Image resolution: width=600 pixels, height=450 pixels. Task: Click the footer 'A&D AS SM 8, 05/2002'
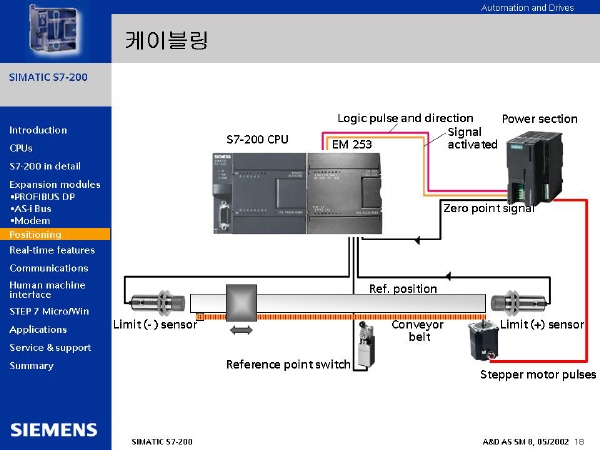point(526,442)
